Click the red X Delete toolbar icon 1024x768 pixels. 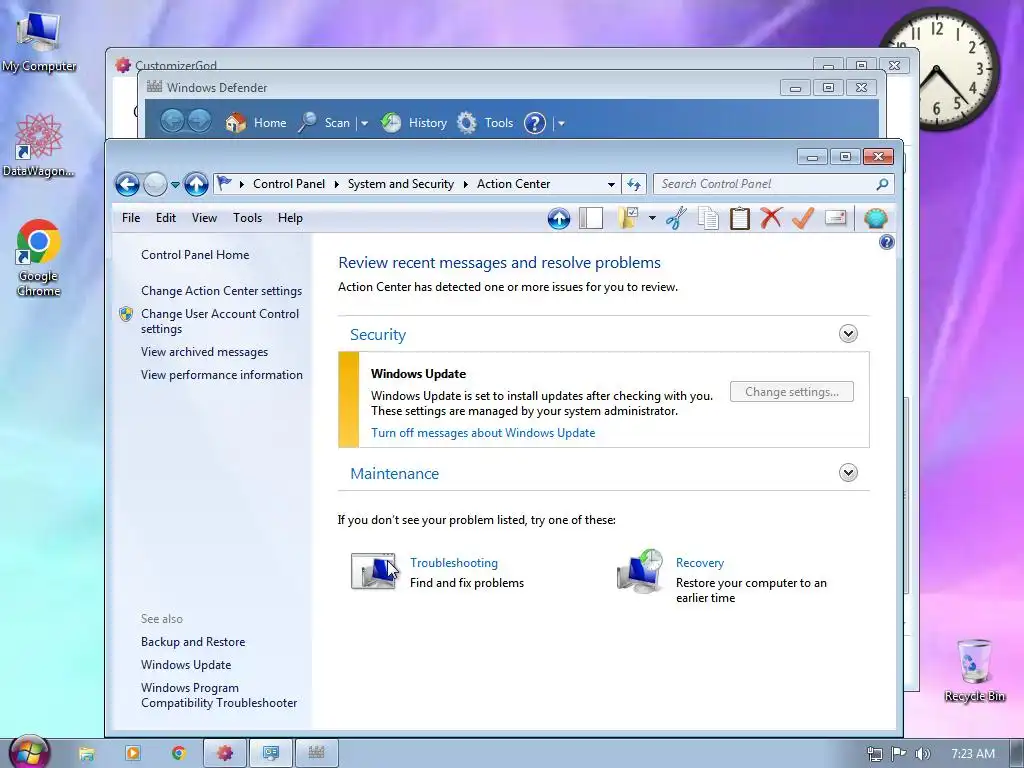point(771,217)
